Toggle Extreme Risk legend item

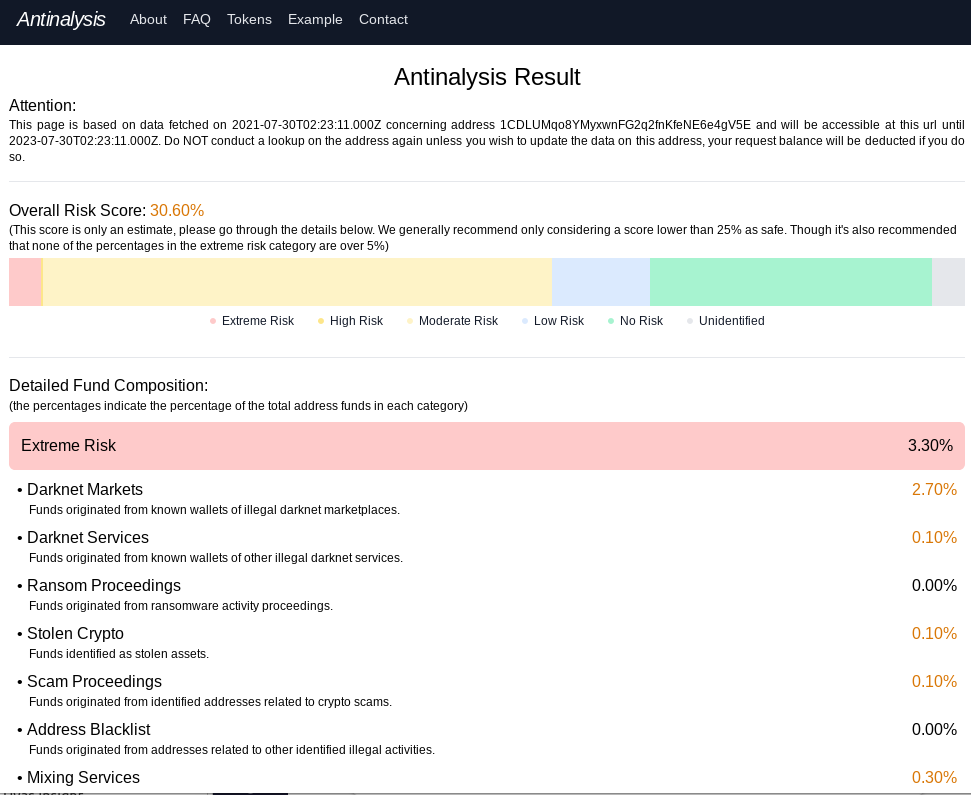[x=252, y=321]
